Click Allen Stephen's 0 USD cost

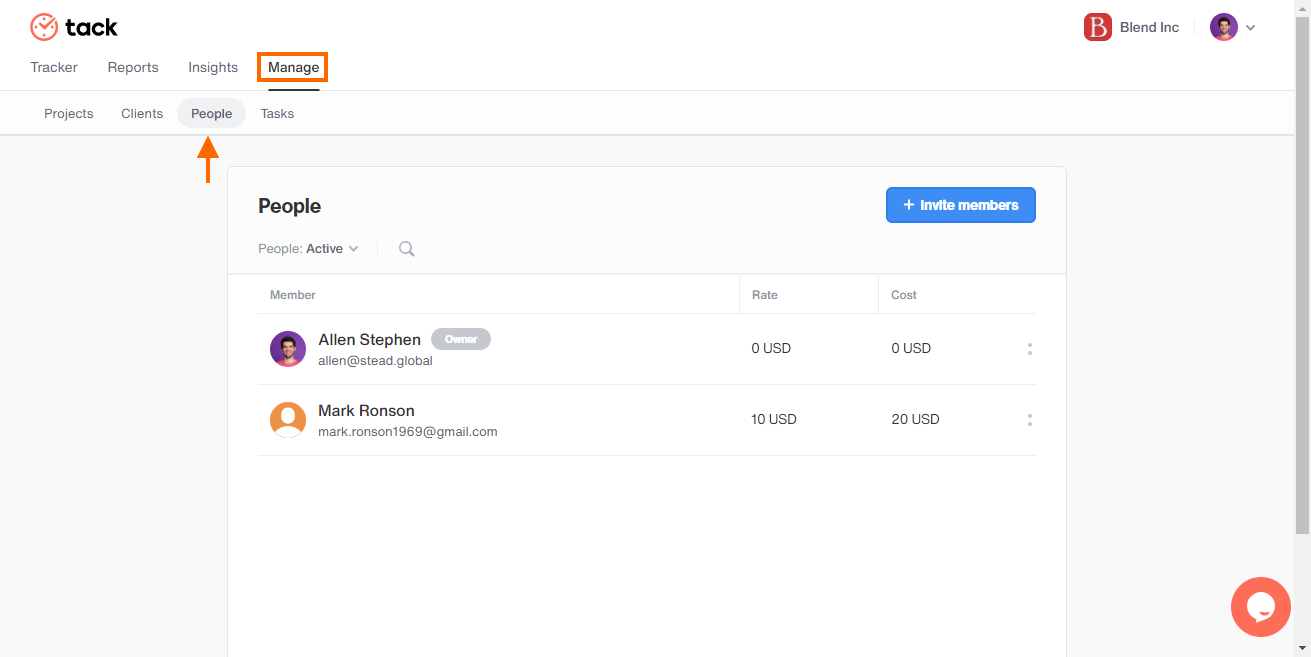(911, 349)
